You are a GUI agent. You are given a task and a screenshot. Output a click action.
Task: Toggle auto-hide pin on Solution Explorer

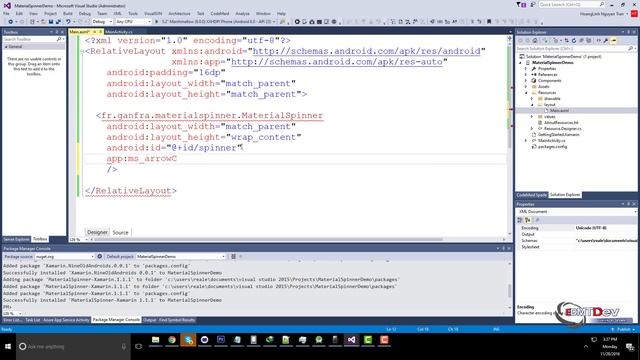pyautogui.click(x=629, y=32)
